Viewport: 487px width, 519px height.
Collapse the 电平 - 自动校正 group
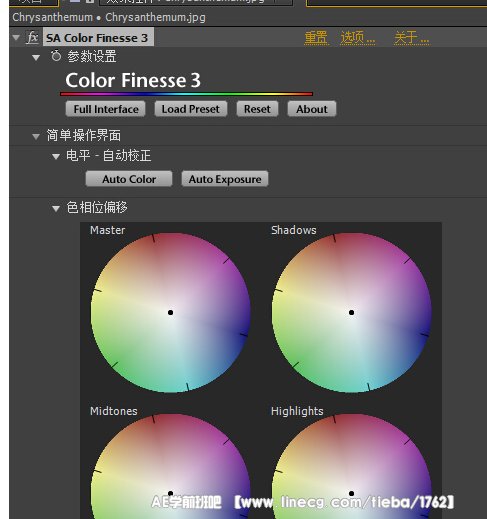click(56, 156)
